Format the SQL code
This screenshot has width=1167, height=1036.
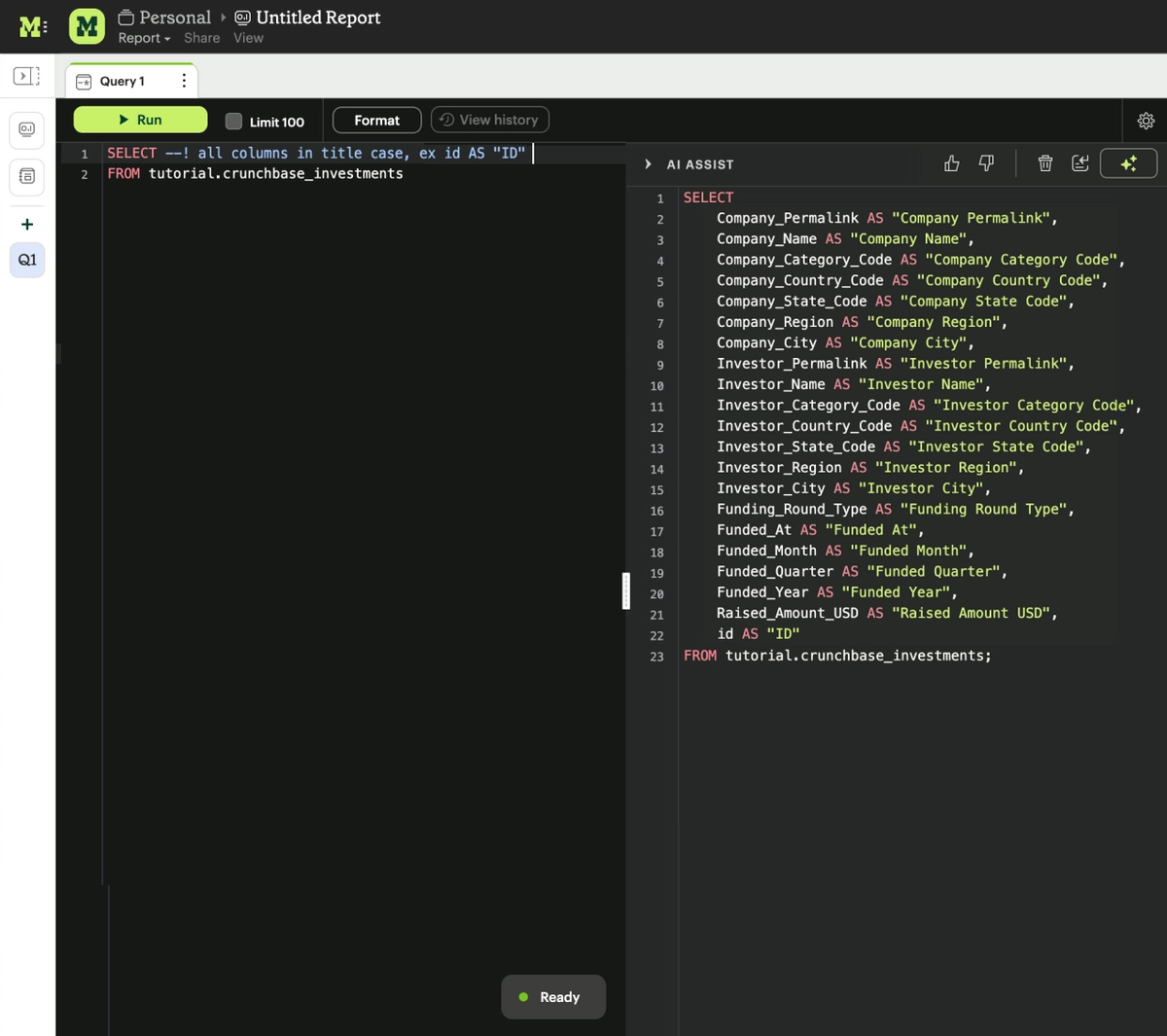point(376,120)
